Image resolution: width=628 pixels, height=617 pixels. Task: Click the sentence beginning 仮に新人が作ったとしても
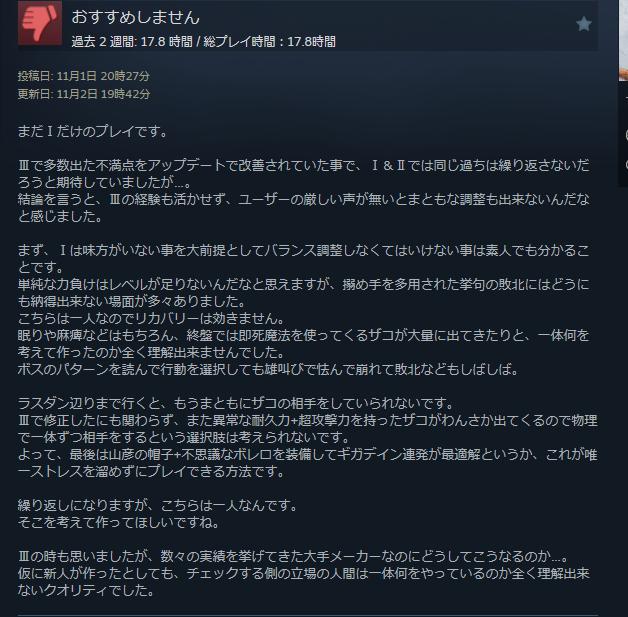(304, 582)
